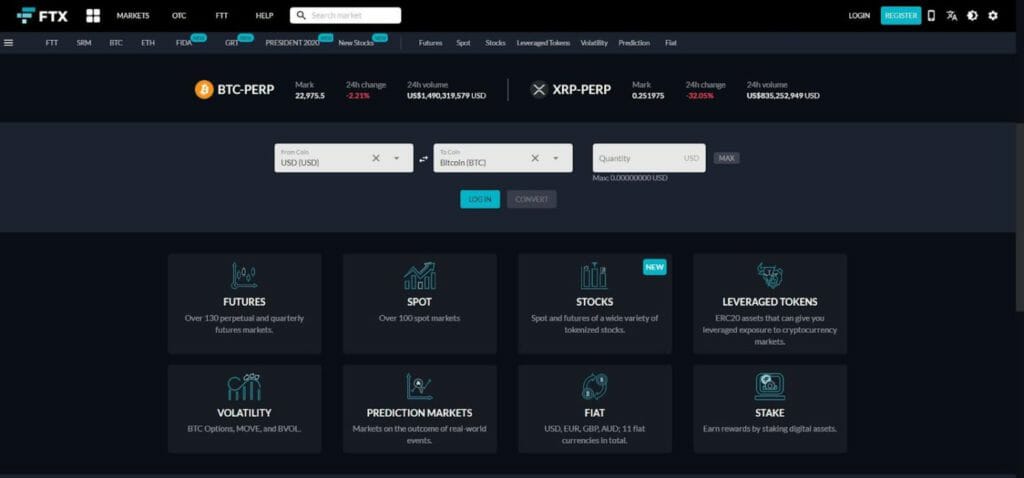Click the Bitcoin BTC-PERP coin icon

(204, 89)
